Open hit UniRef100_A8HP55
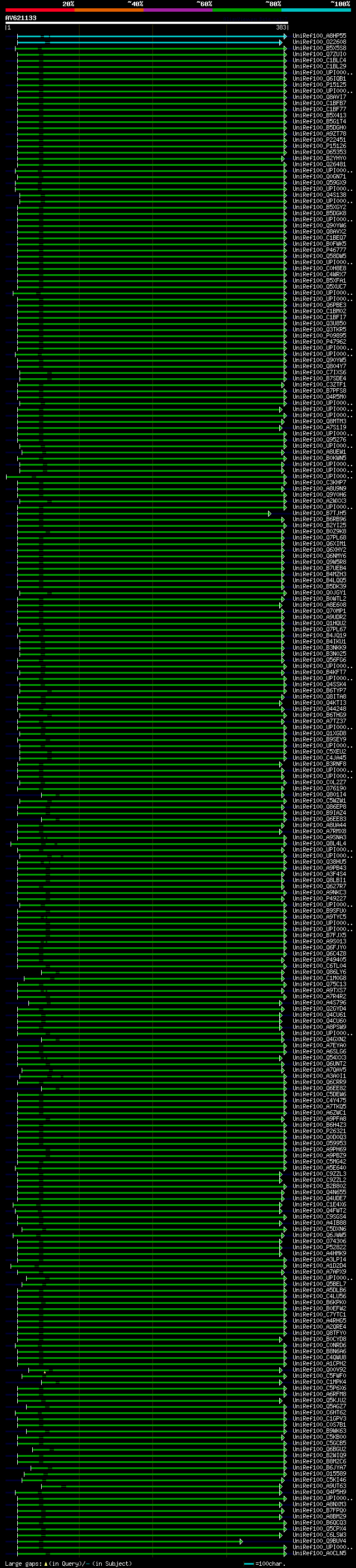 point(319,36)
